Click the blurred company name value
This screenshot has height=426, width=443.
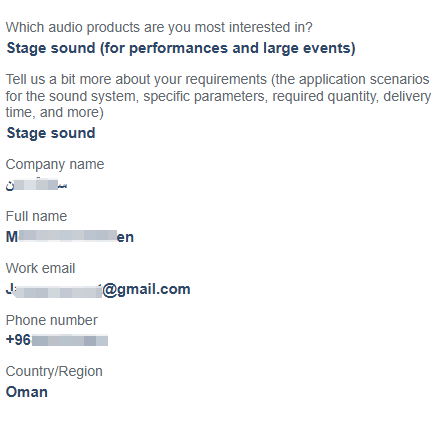pos(36,184)
